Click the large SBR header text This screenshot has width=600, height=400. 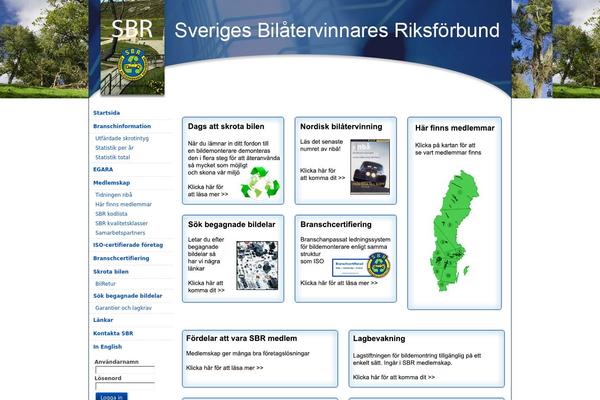pyautogui.click(x=132, y=29)
